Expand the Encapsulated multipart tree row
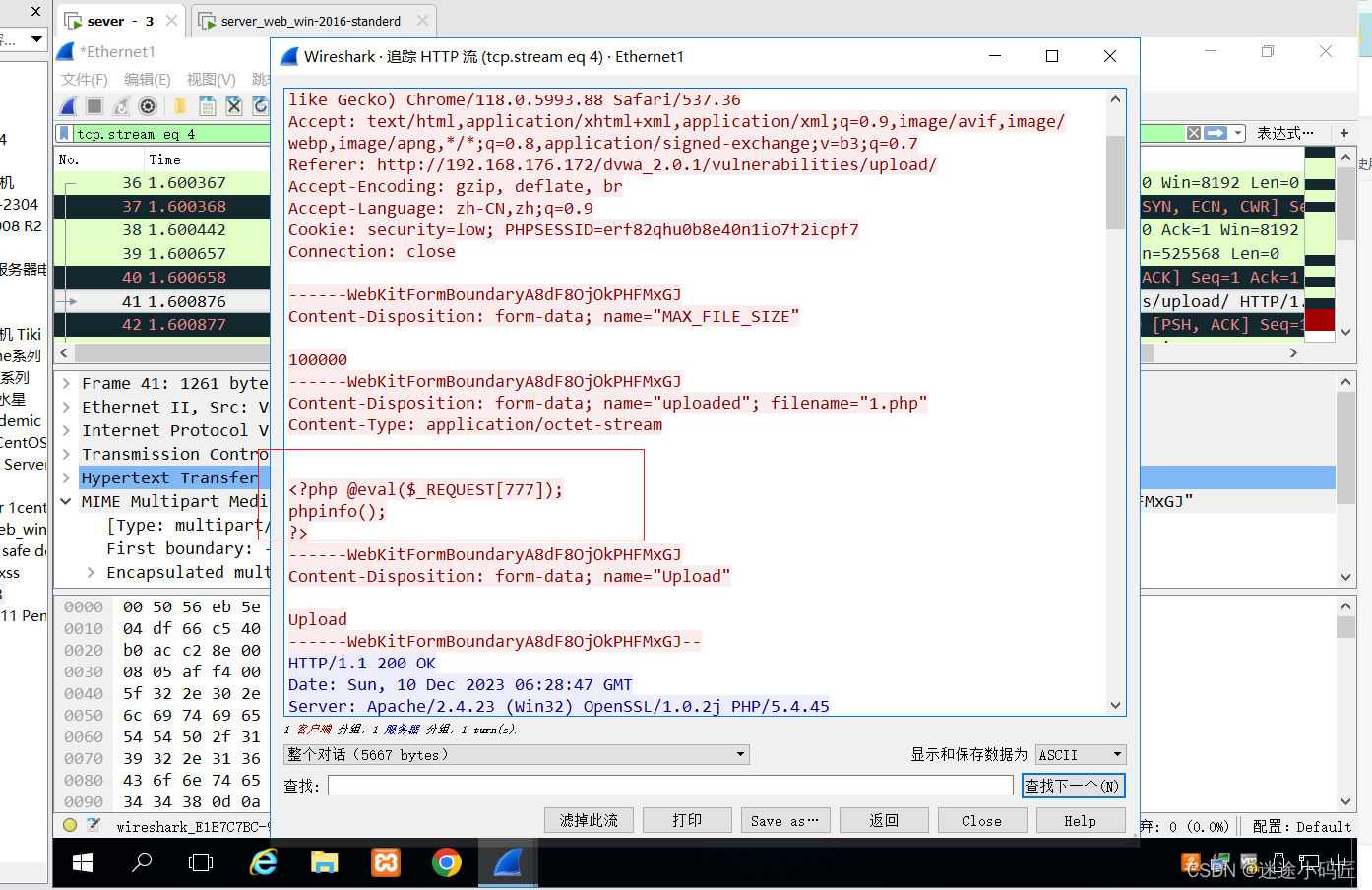Image resolution: width=1372 pixels, height=890 pixels. click(x=91, y=572)
